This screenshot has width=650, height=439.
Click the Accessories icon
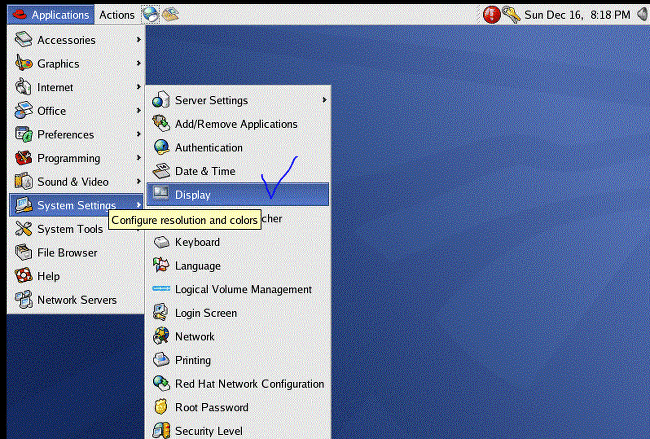pyautogui.click(x=24, y=40)
